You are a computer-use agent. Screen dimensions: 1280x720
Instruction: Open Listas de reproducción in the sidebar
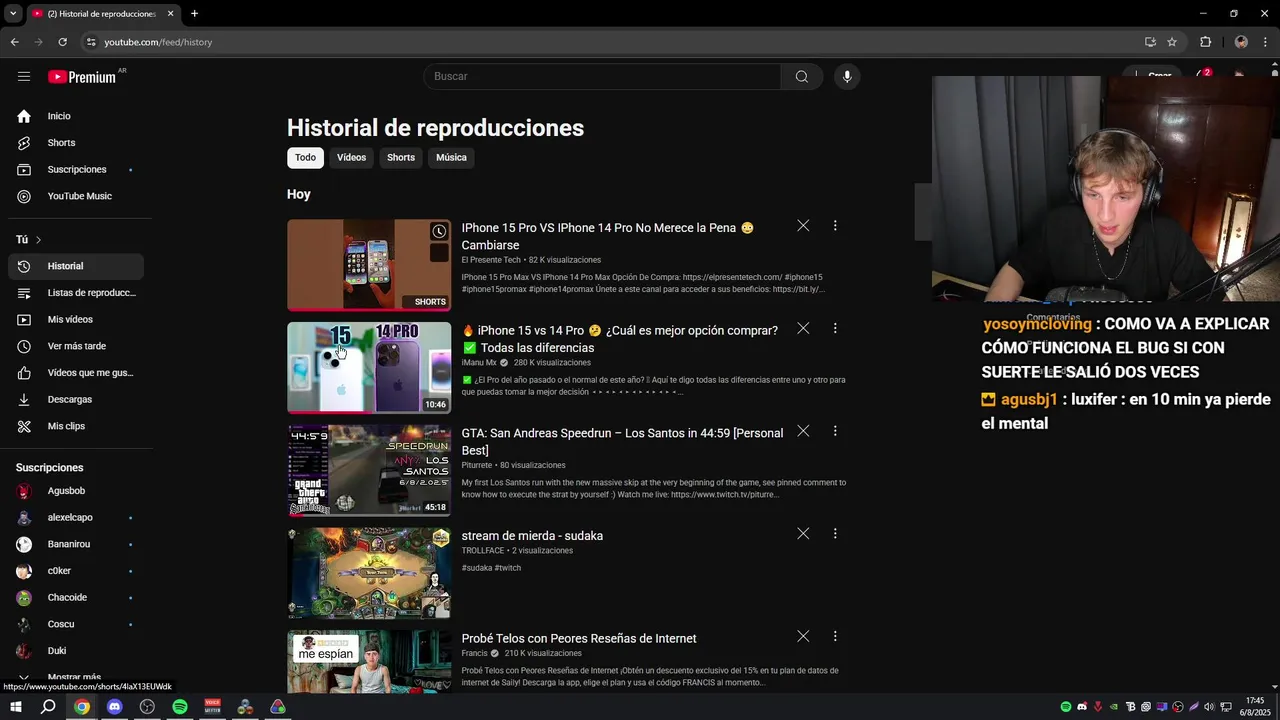click(76, 293)
